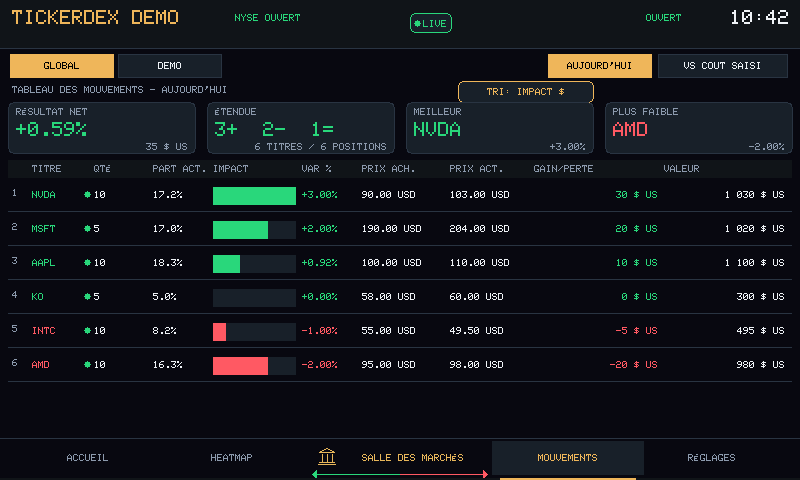The image size is (800, 480).
Task: Switch to AUJOURD'HUI comparison mode
Action: (599, 66)
